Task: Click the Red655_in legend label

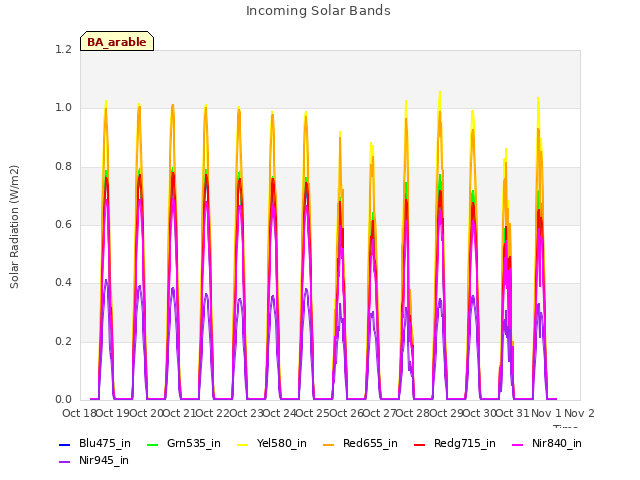Action: pyautogui.click(x=370, y=443)
